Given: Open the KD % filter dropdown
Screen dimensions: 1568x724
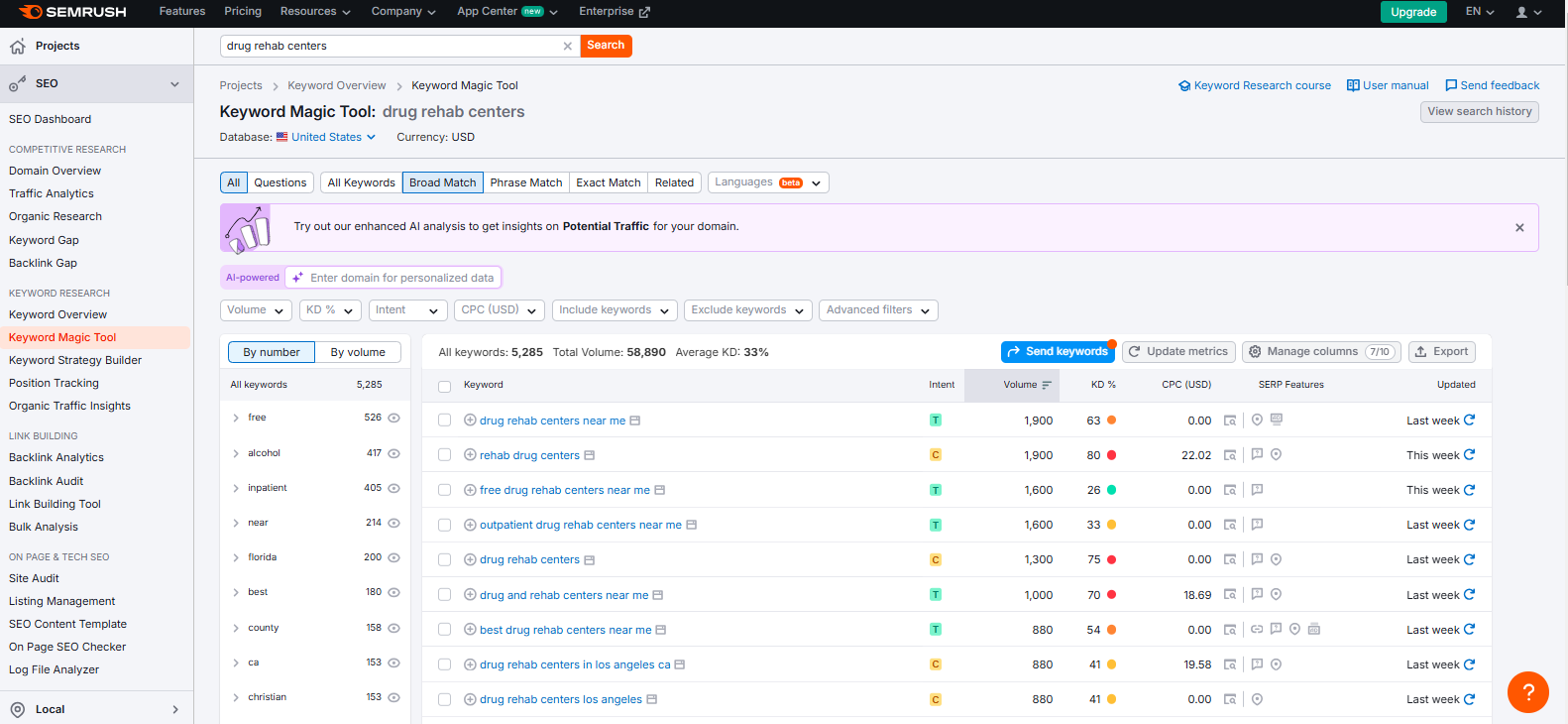Looking at the screenshot, I should click(330, 310).
